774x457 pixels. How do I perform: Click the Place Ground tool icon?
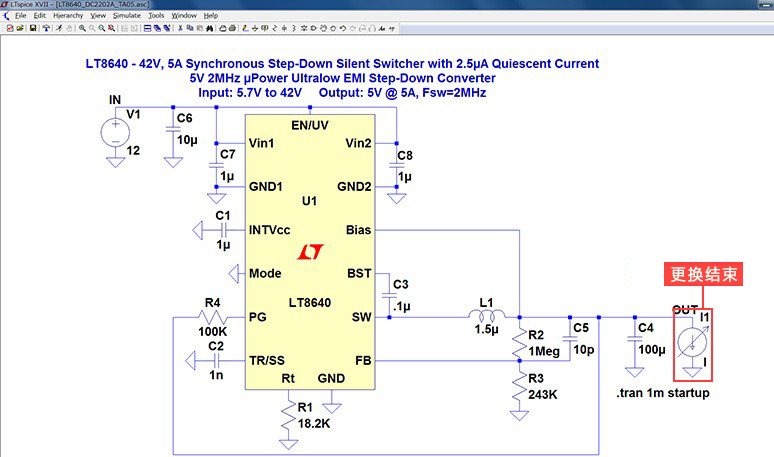coord(255,28)
